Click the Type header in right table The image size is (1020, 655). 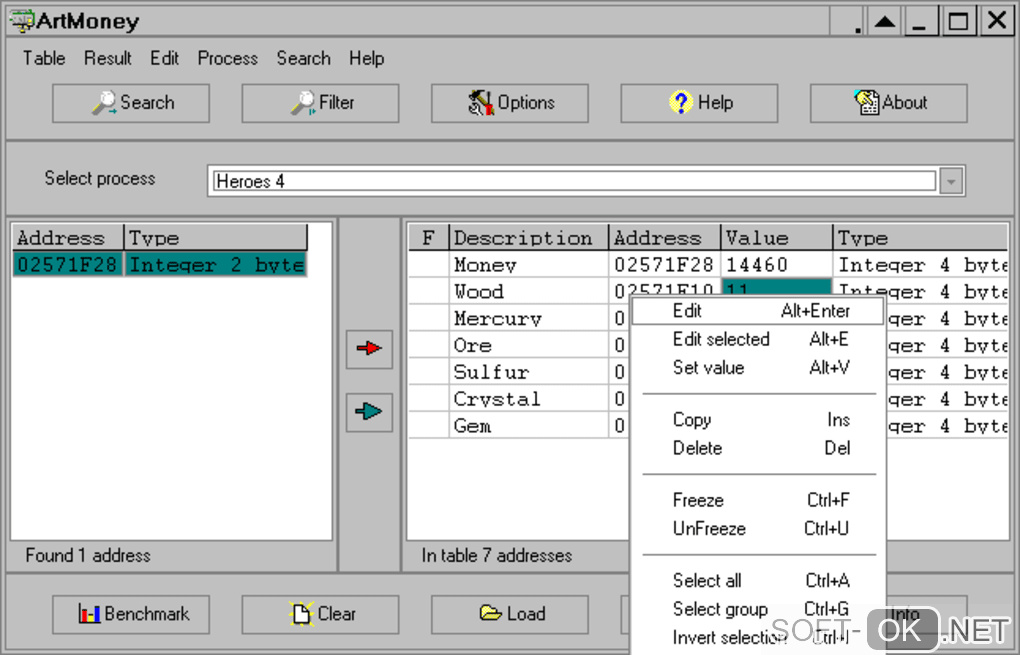pos(920,237)
